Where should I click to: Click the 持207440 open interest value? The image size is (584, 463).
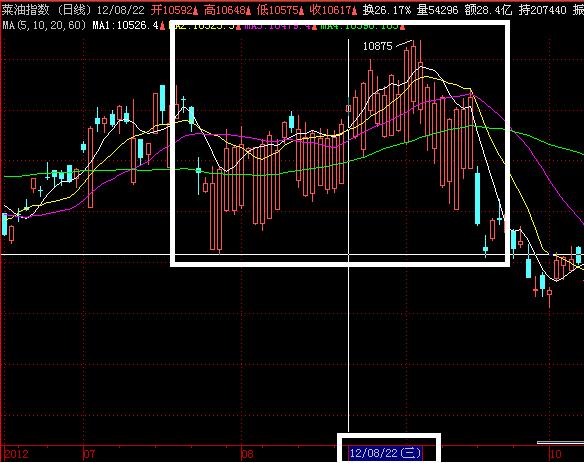click(x=542, y=10)
